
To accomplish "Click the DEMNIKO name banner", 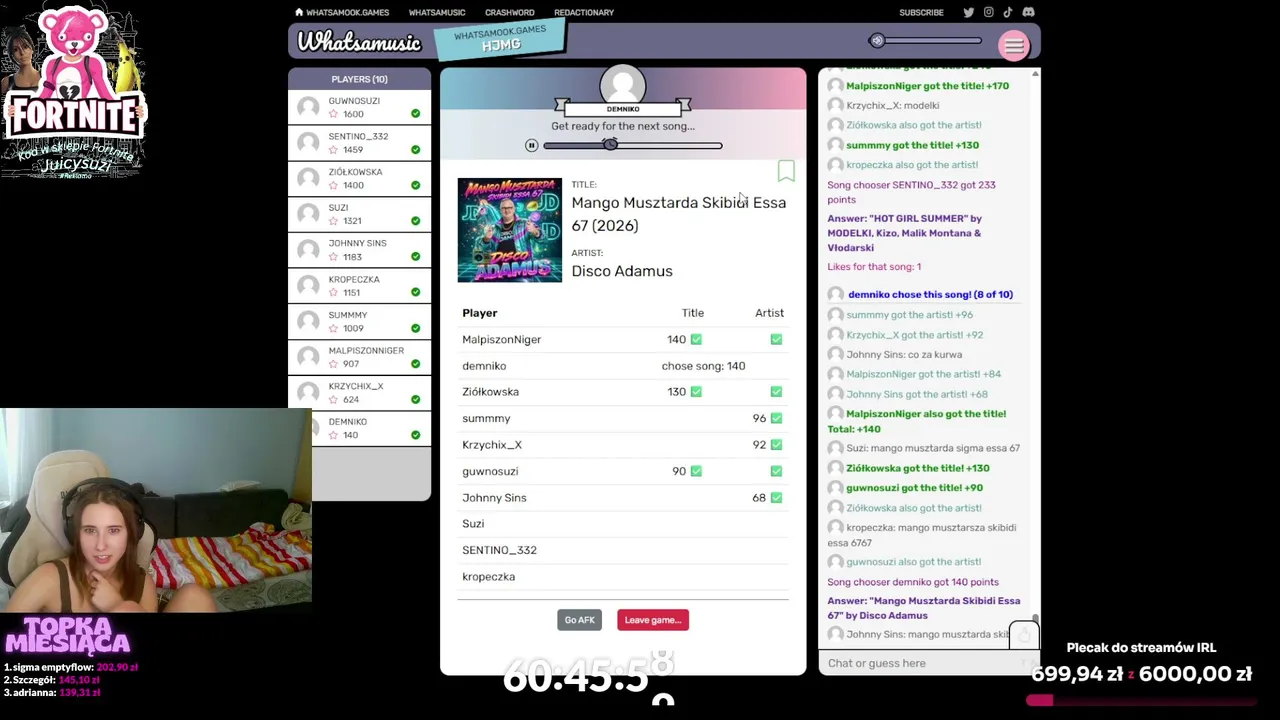I will [622, 109].
